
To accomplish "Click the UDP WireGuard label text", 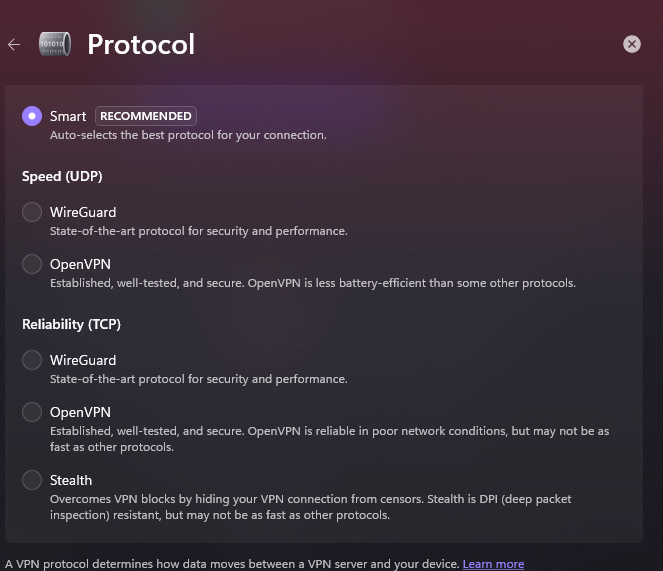I will [83, 212].
